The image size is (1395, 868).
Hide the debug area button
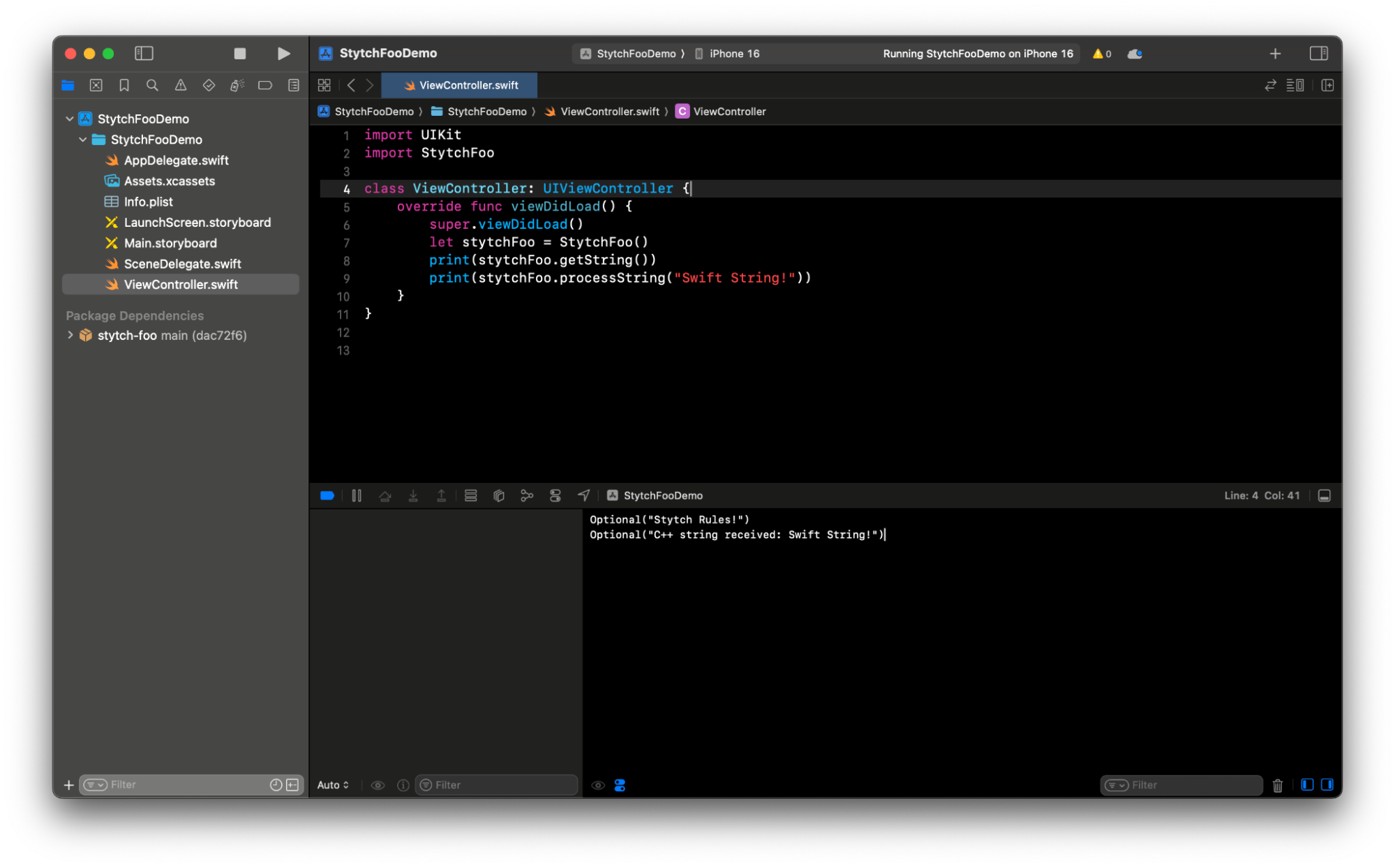[x=1324, y=495]
